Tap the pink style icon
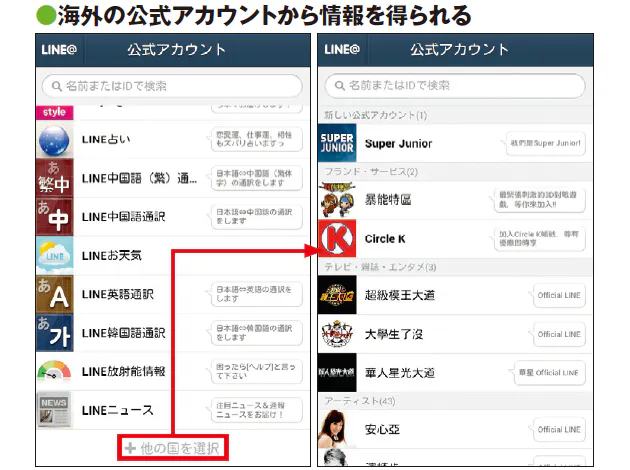 click(55, 112)
